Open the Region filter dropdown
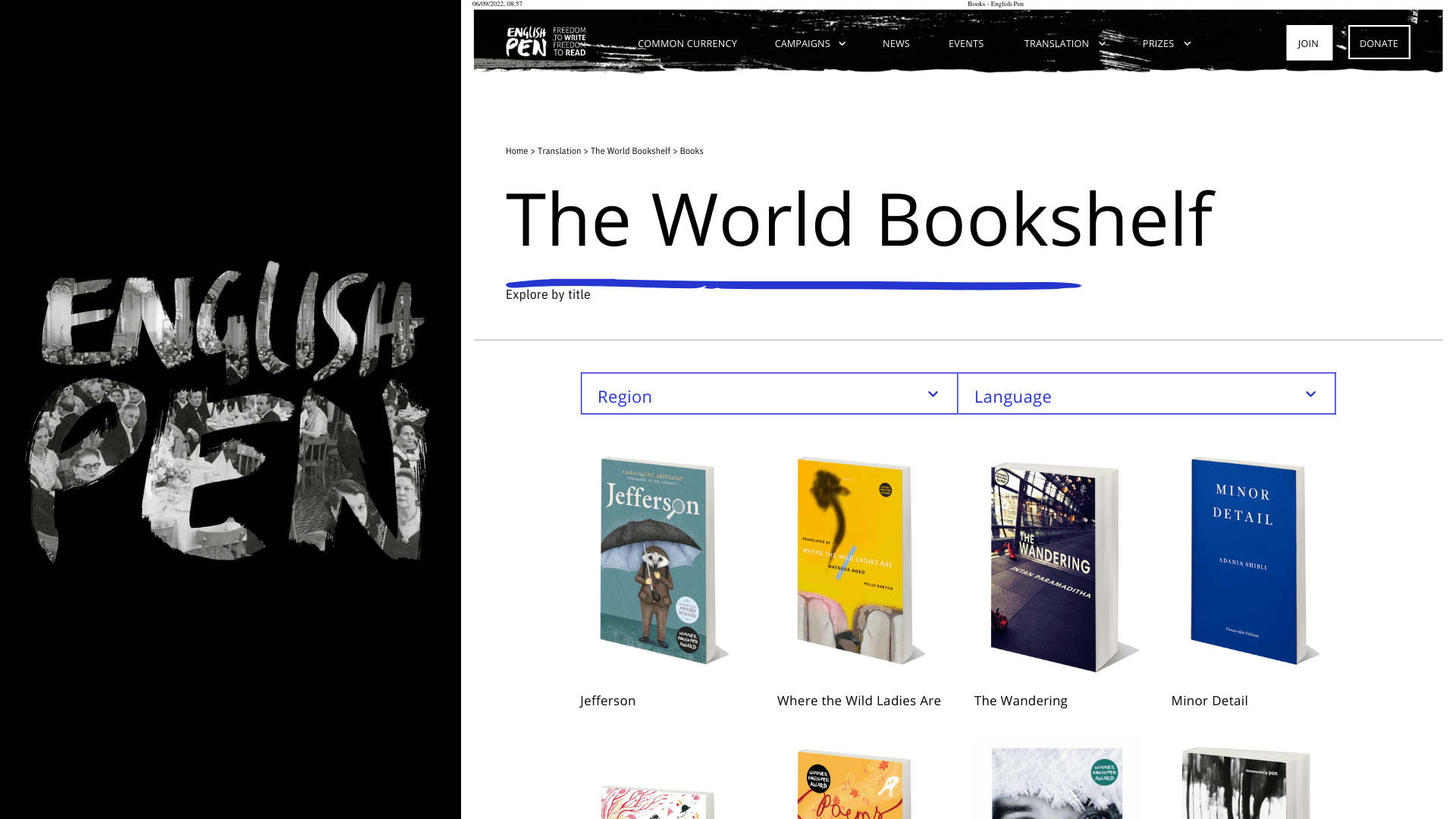 coord(769,394)
